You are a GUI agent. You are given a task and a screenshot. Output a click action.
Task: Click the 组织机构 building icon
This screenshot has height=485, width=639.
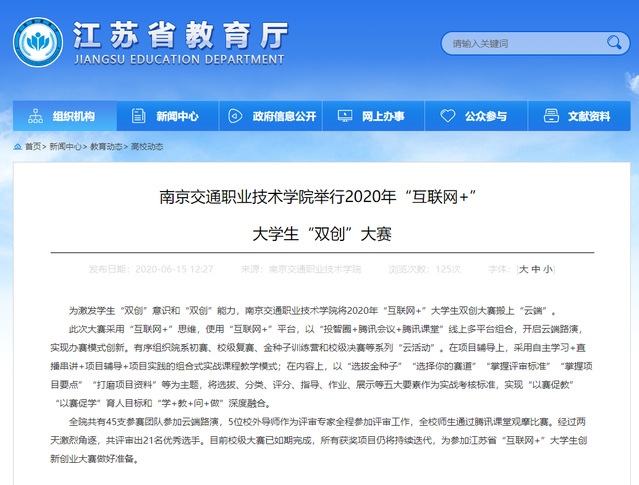(35, 116)
